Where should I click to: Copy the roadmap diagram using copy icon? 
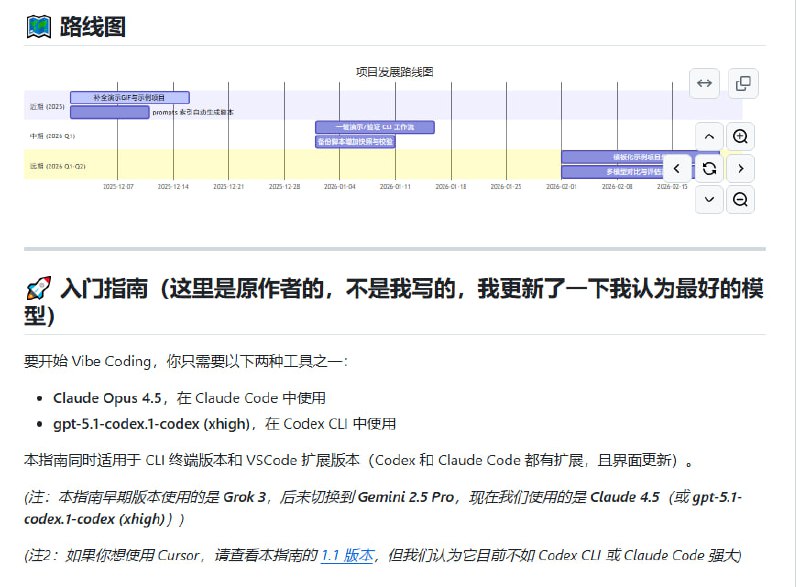tap(743, 84)
